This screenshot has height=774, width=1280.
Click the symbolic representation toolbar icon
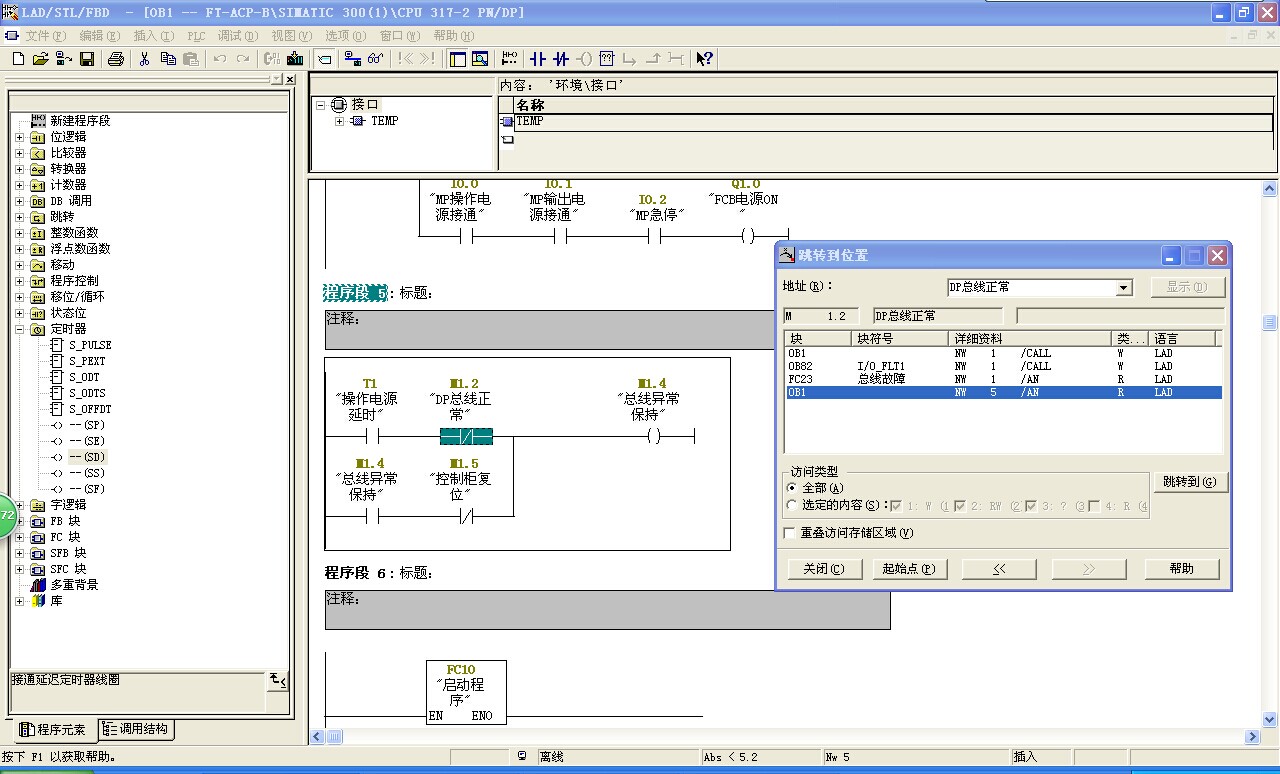pyautogui.click(x=325, y=59)
